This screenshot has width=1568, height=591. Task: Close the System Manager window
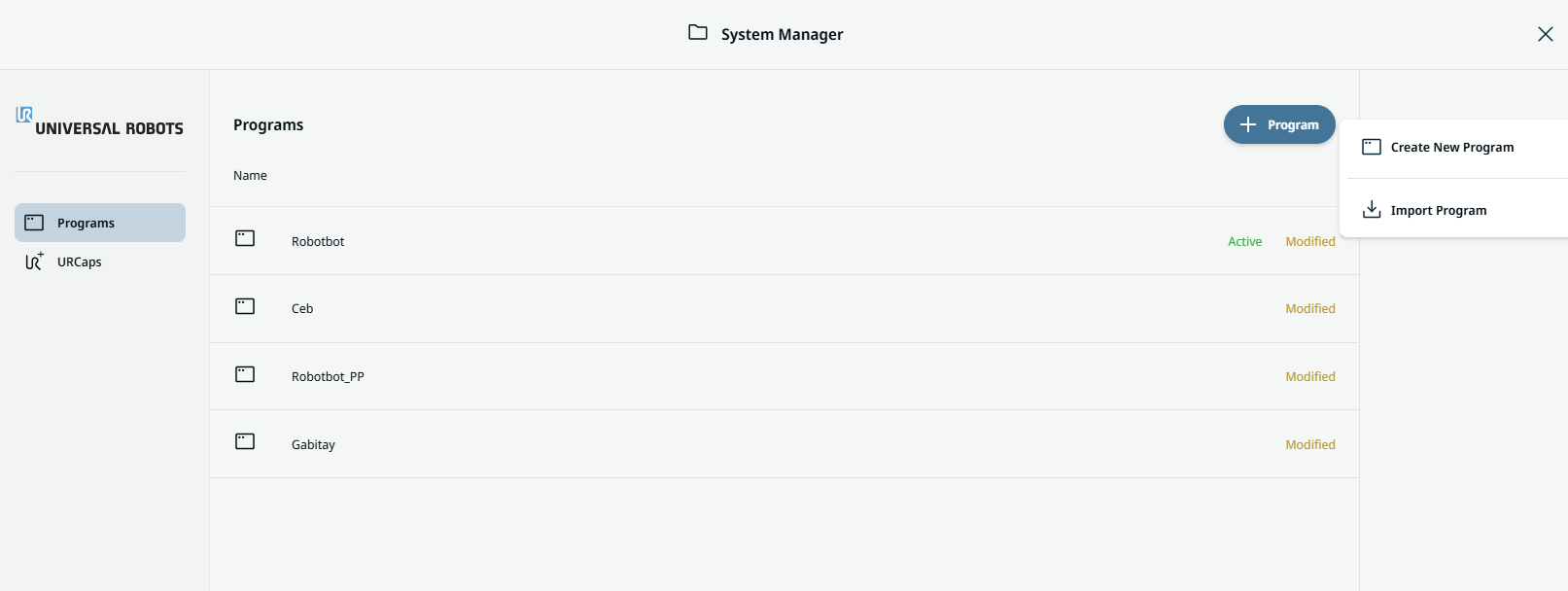(x=1545, y=34)
